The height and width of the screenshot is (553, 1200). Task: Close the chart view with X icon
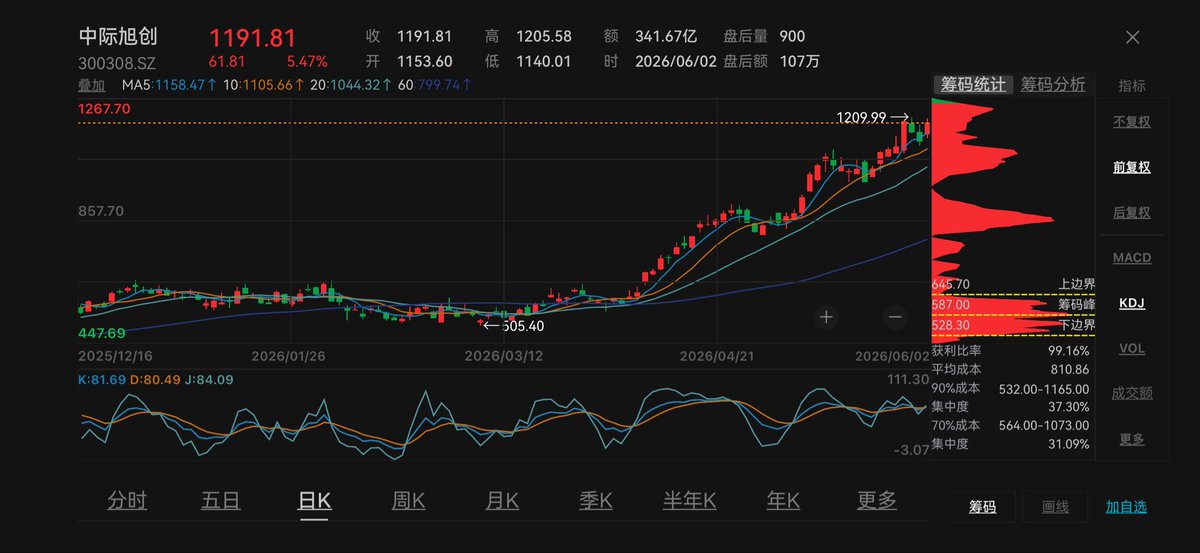point(1132,37)
